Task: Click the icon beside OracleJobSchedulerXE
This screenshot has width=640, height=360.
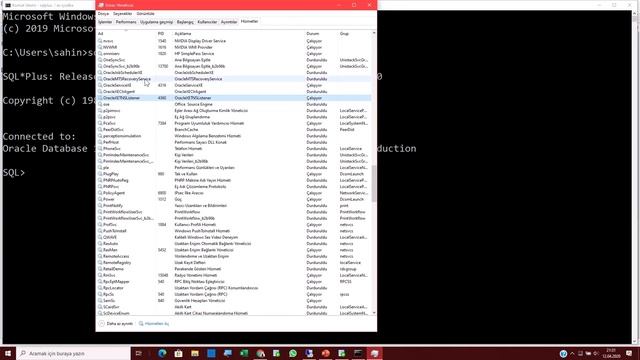Action: tap(100, 73)
